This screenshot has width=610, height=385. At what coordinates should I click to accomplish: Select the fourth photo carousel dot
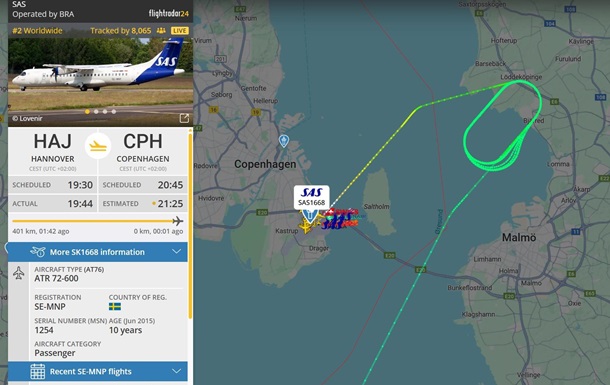point(114,112)
